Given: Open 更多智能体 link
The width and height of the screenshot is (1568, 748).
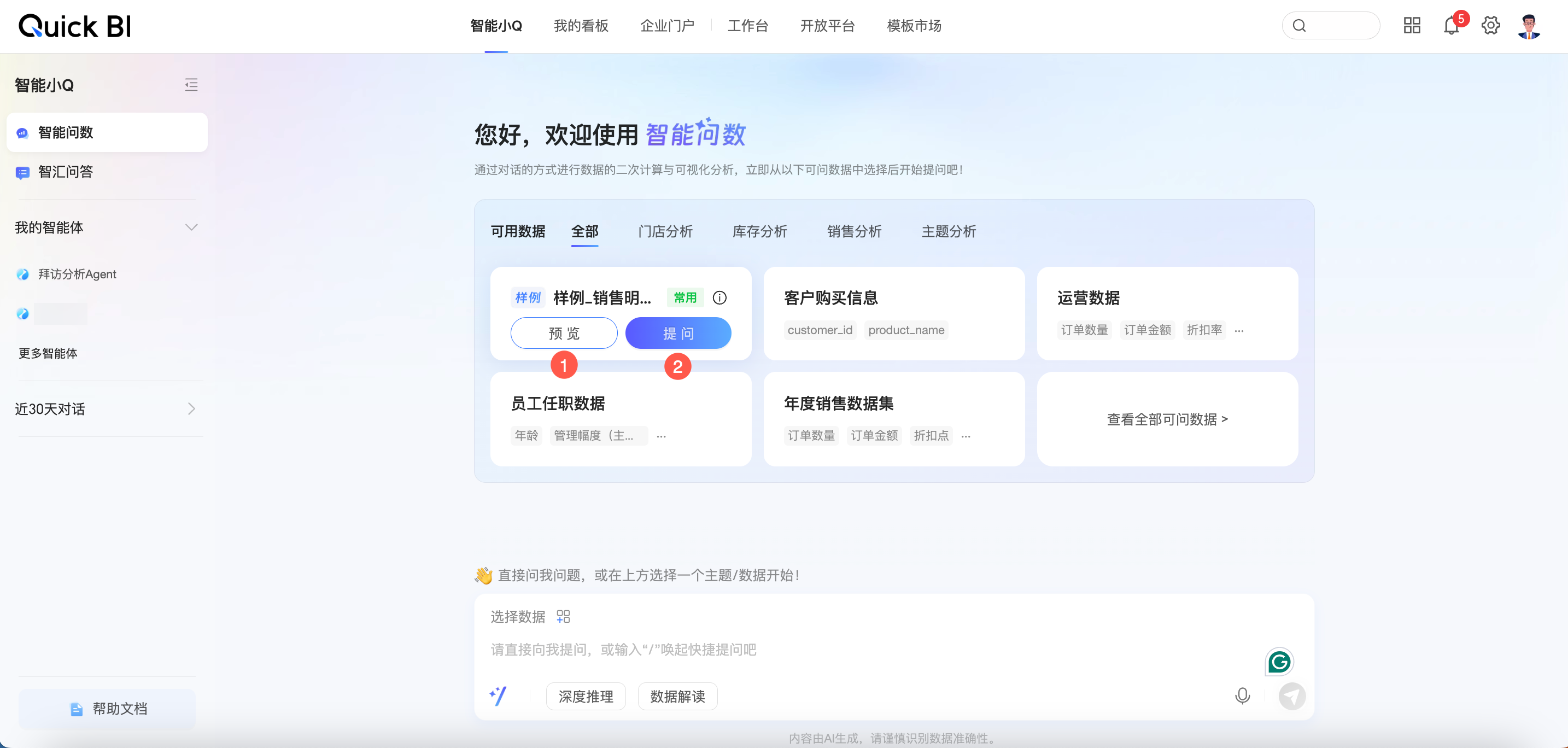Looking at the screenshot, I should [48, 353].
